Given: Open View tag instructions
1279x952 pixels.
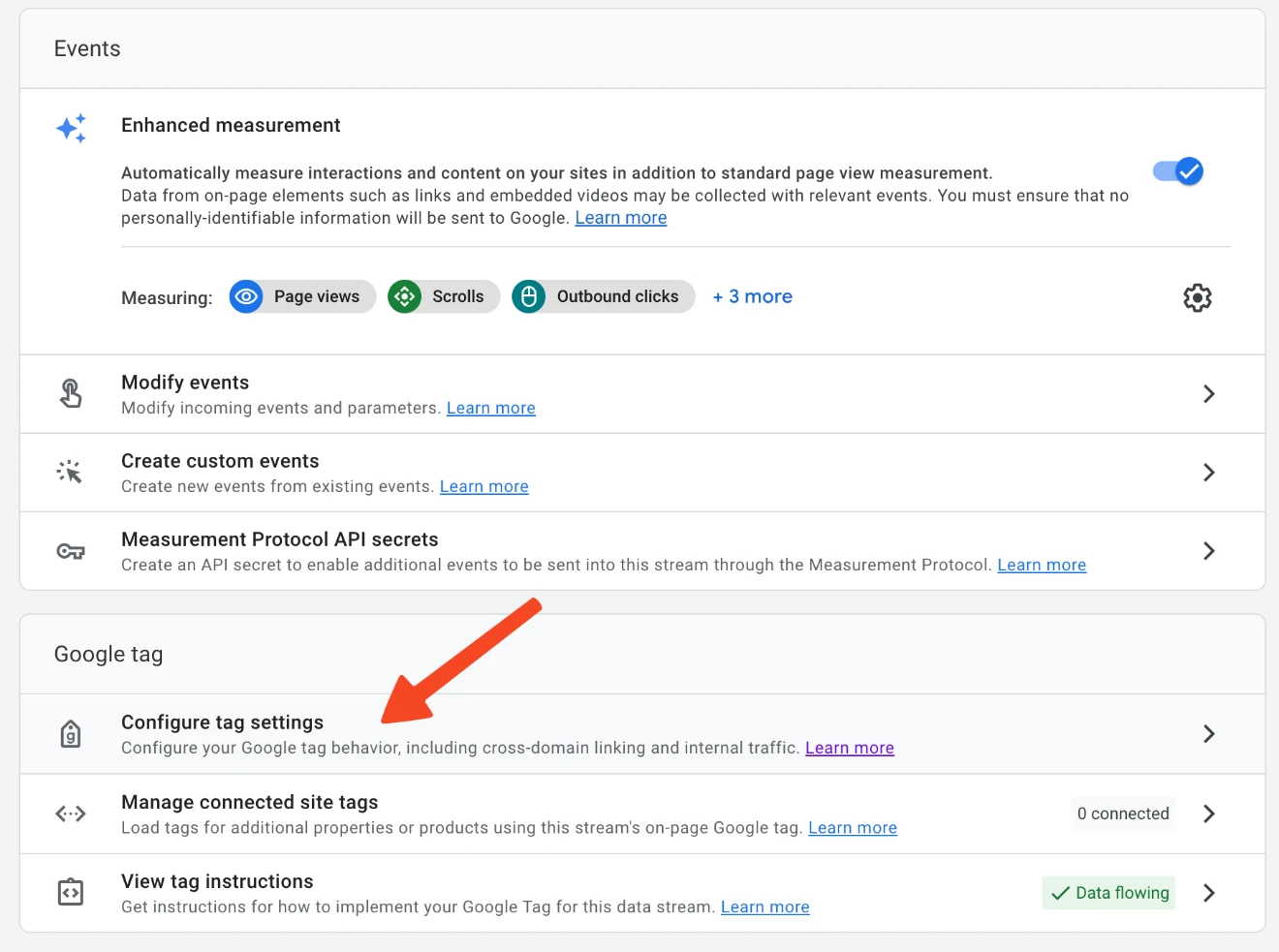Looking at the screenshot, I should tap(642, 893).
